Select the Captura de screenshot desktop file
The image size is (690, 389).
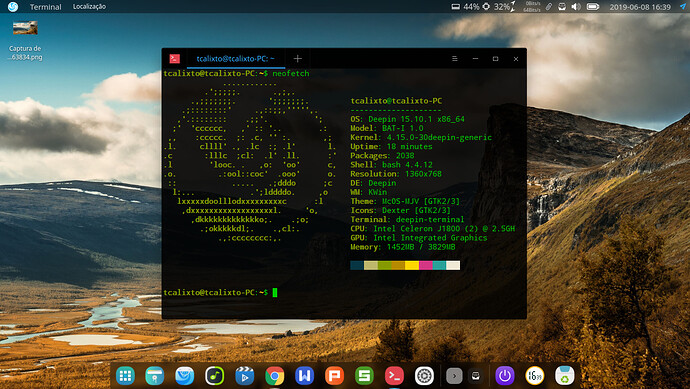tap(25, 41)
